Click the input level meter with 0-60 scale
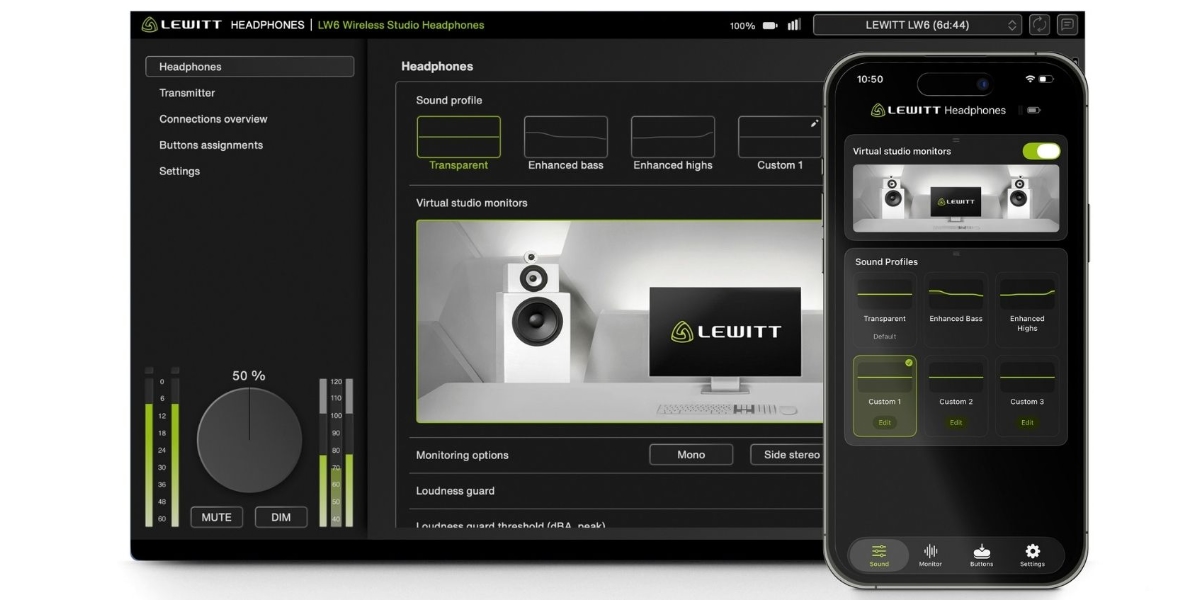Image resolution: width=1200 pixels, height=600 pixels. point(162,446)
